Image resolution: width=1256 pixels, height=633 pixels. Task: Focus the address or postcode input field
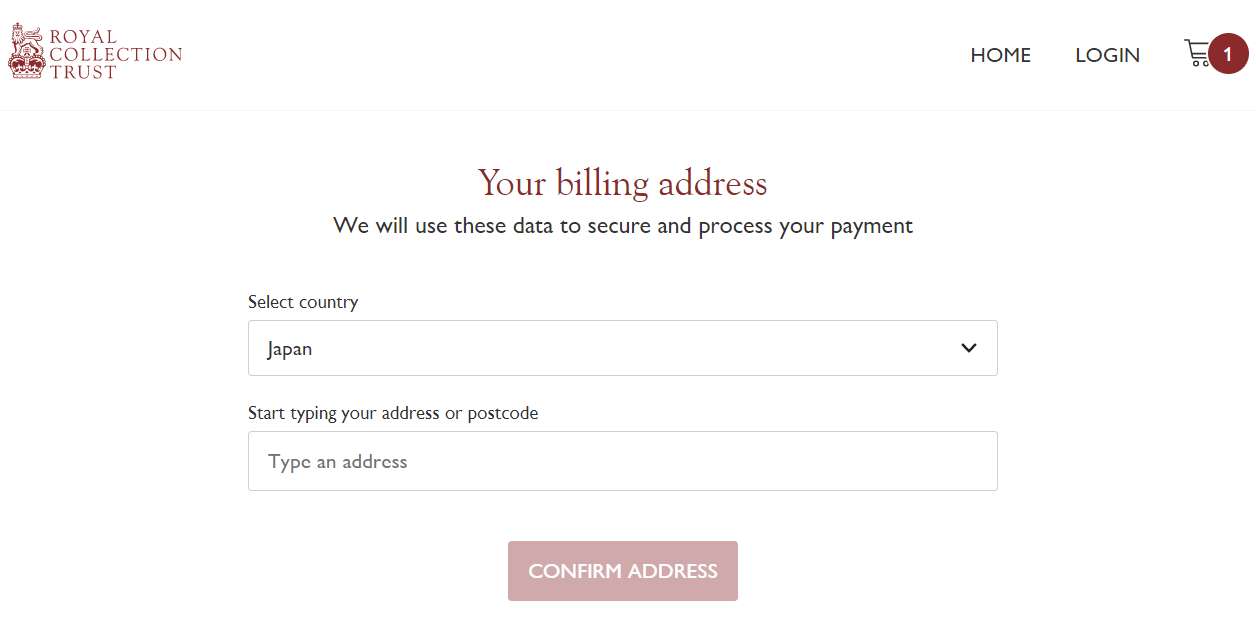click(622, 461)
